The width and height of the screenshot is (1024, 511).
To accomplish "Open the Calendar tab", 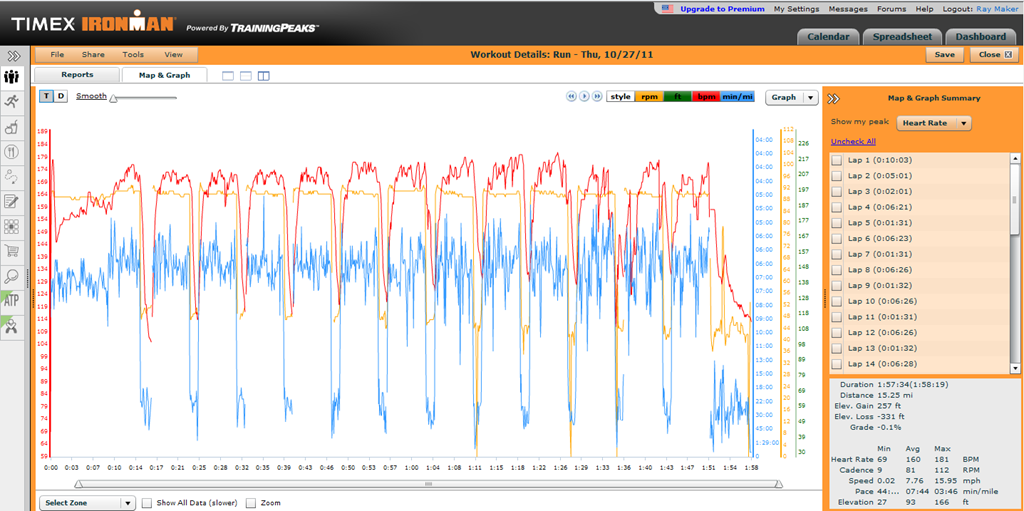I will pyautogui.click(x=828, y=37).
